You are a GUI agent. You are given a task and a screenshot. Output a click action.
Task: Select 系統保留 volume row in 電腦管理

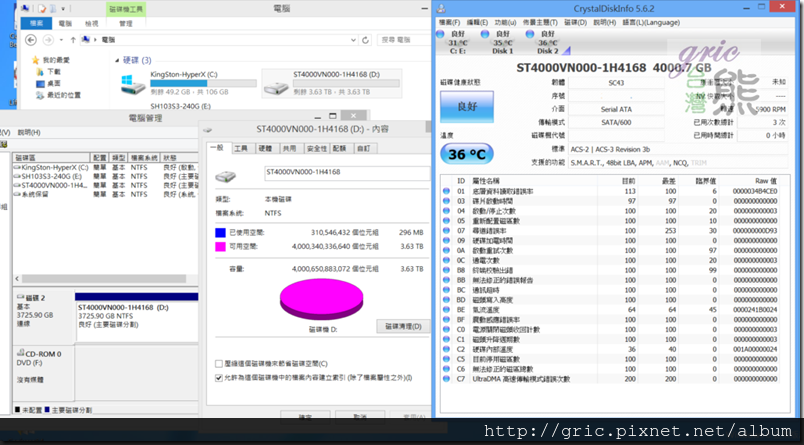point(105,194)
